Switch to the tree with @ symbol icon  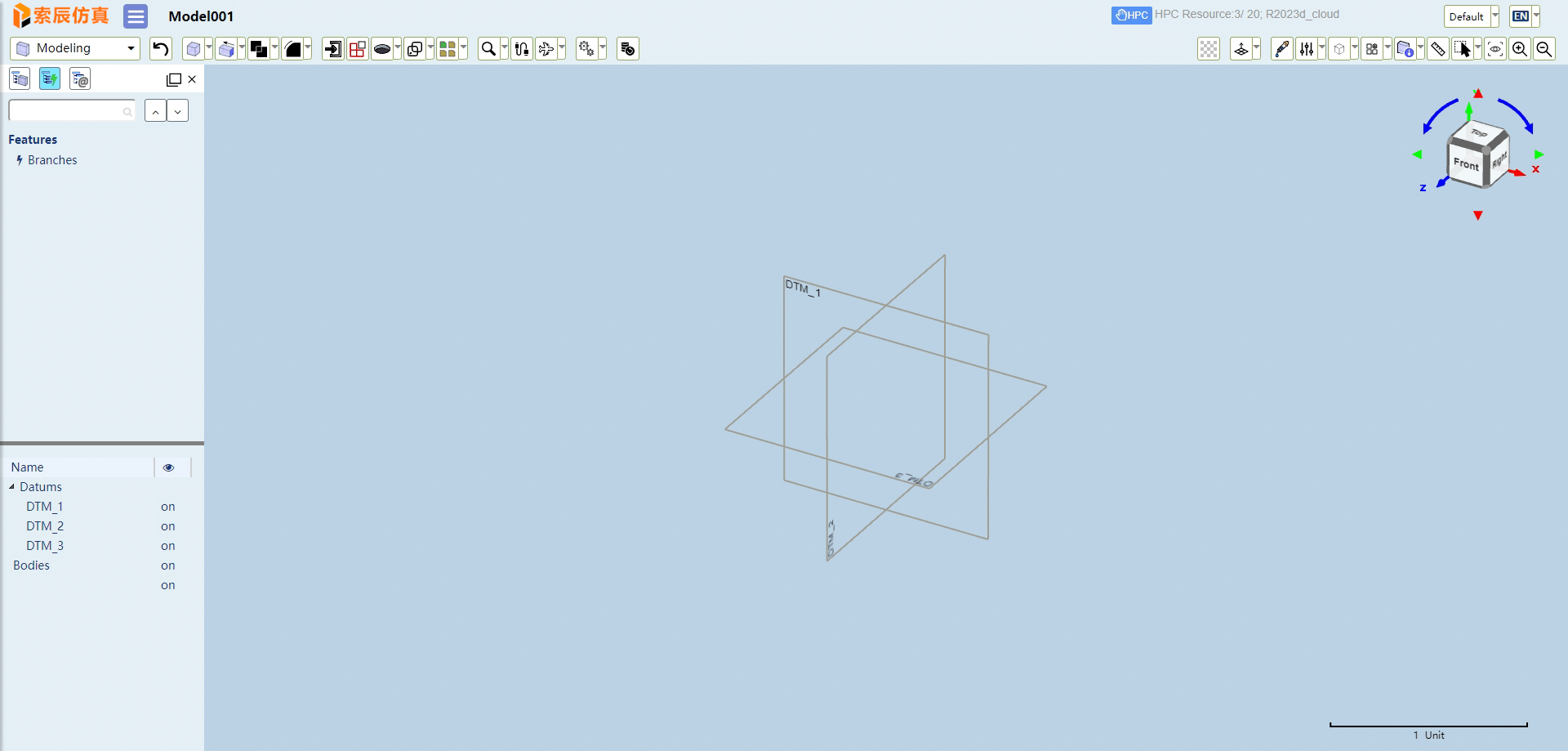[80, 79]
